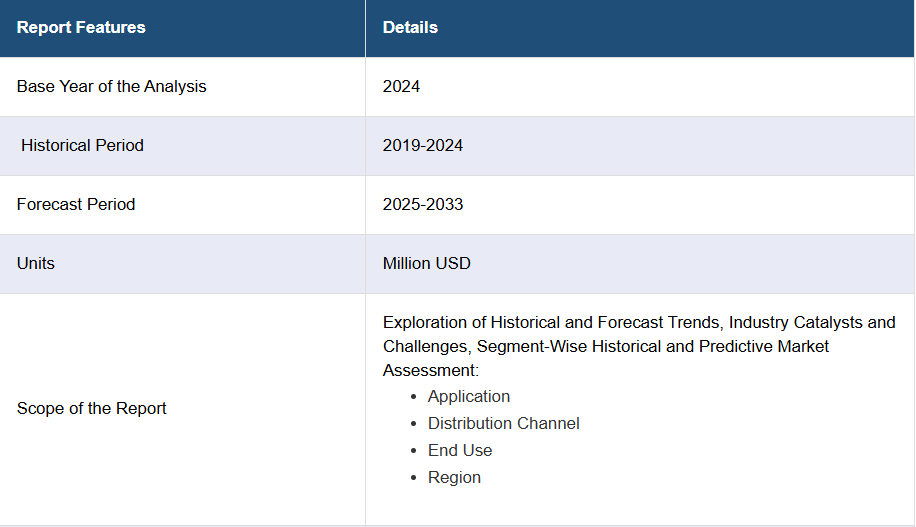Screen dimensions: 916x527
Task: Click the value '2019-2024'
Action: pyautogui.click(x=423, y=145)
